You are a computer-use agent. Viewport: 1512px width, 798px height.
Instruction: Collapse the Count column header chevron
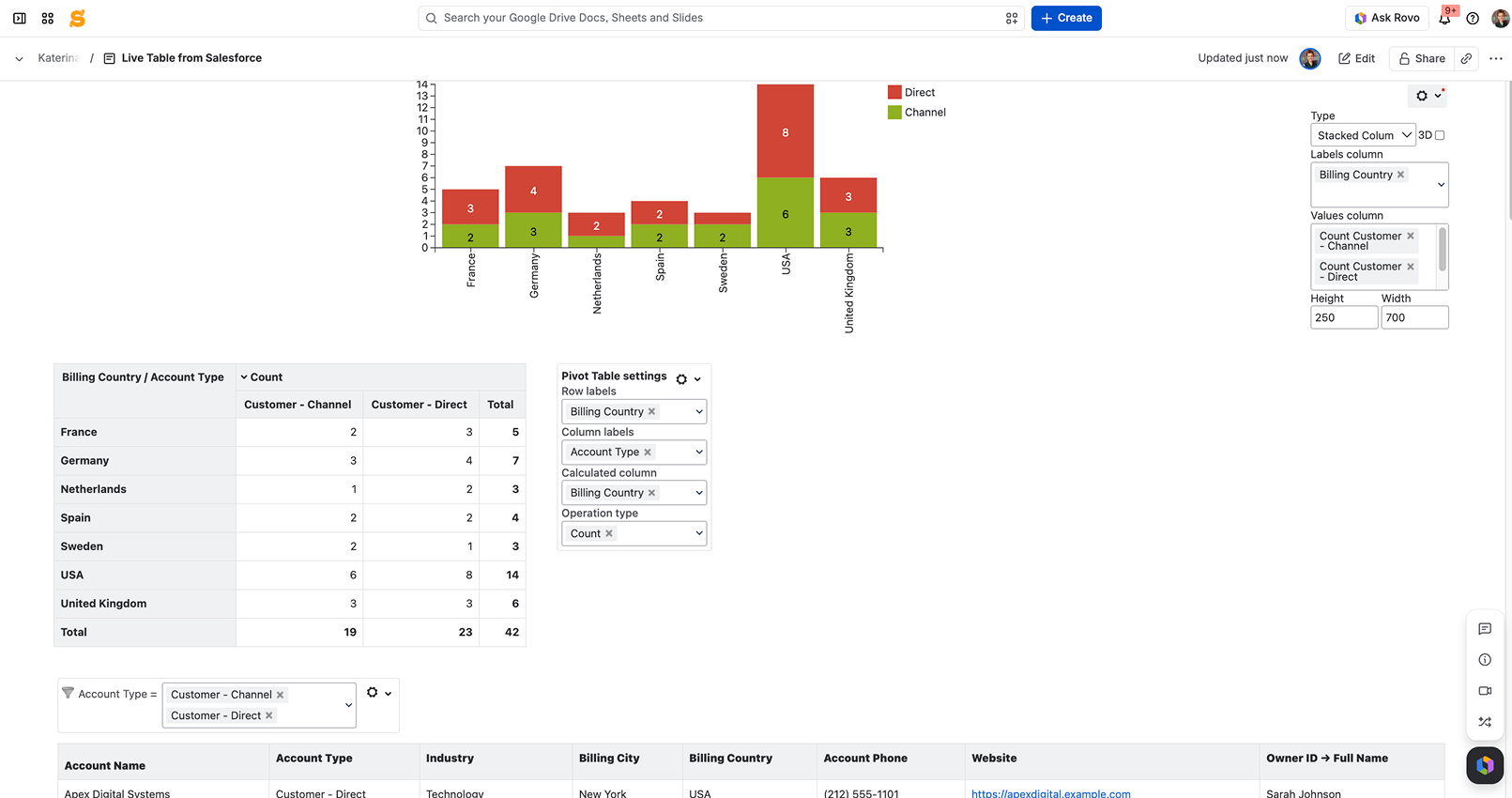(x=244, y=377)
